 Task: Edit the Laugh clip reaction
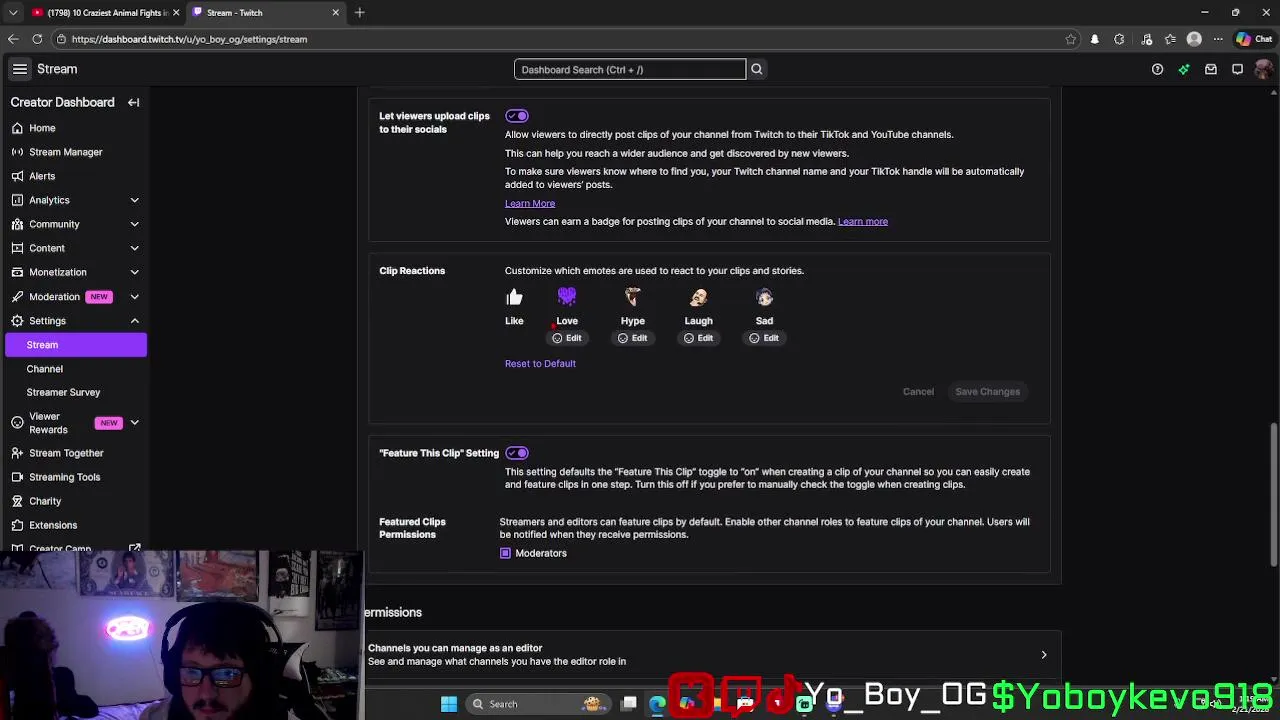coord(698,338)
